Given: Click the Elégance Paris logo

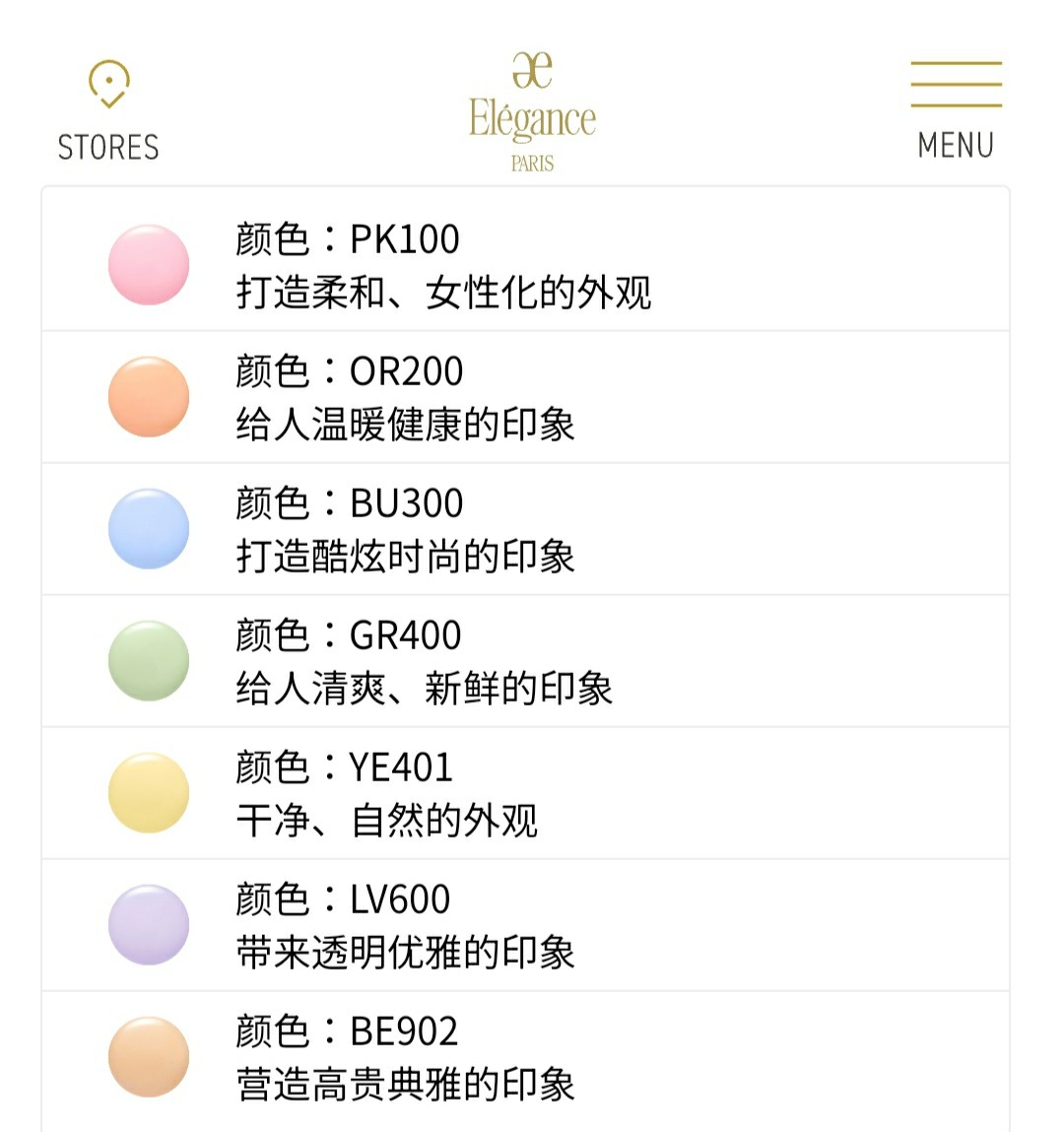Looking at the screenshot, I should pos(532,112).
